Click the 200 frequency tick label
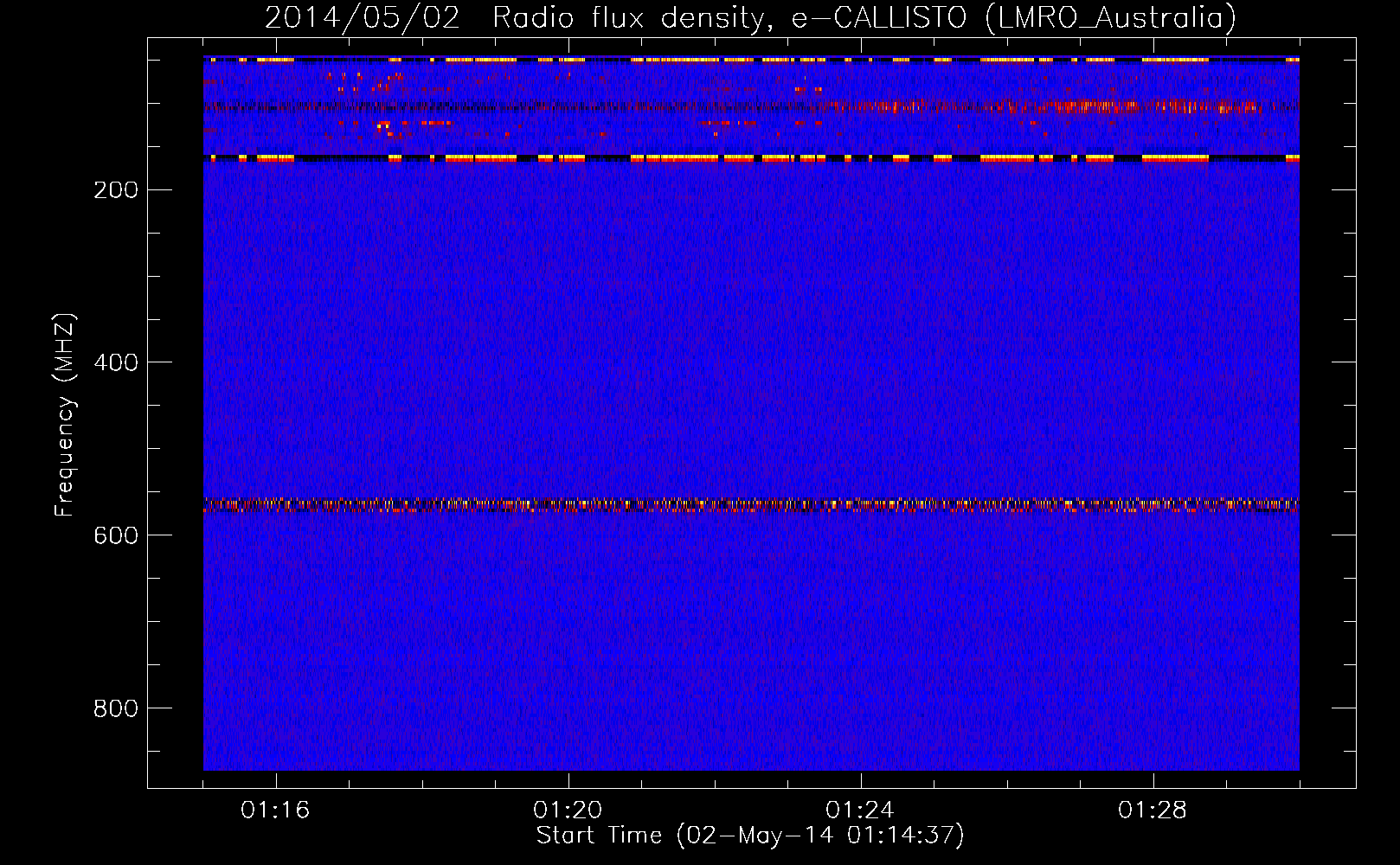This screenshot has height=865, width=1400. pyautogui.click(x=116, y=189)
